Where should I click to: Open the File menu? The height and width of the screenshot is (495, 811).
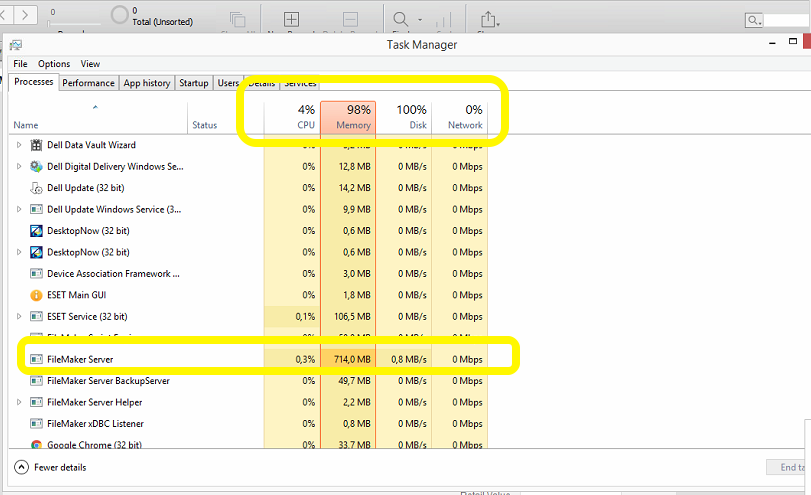(x=20, y=64)
